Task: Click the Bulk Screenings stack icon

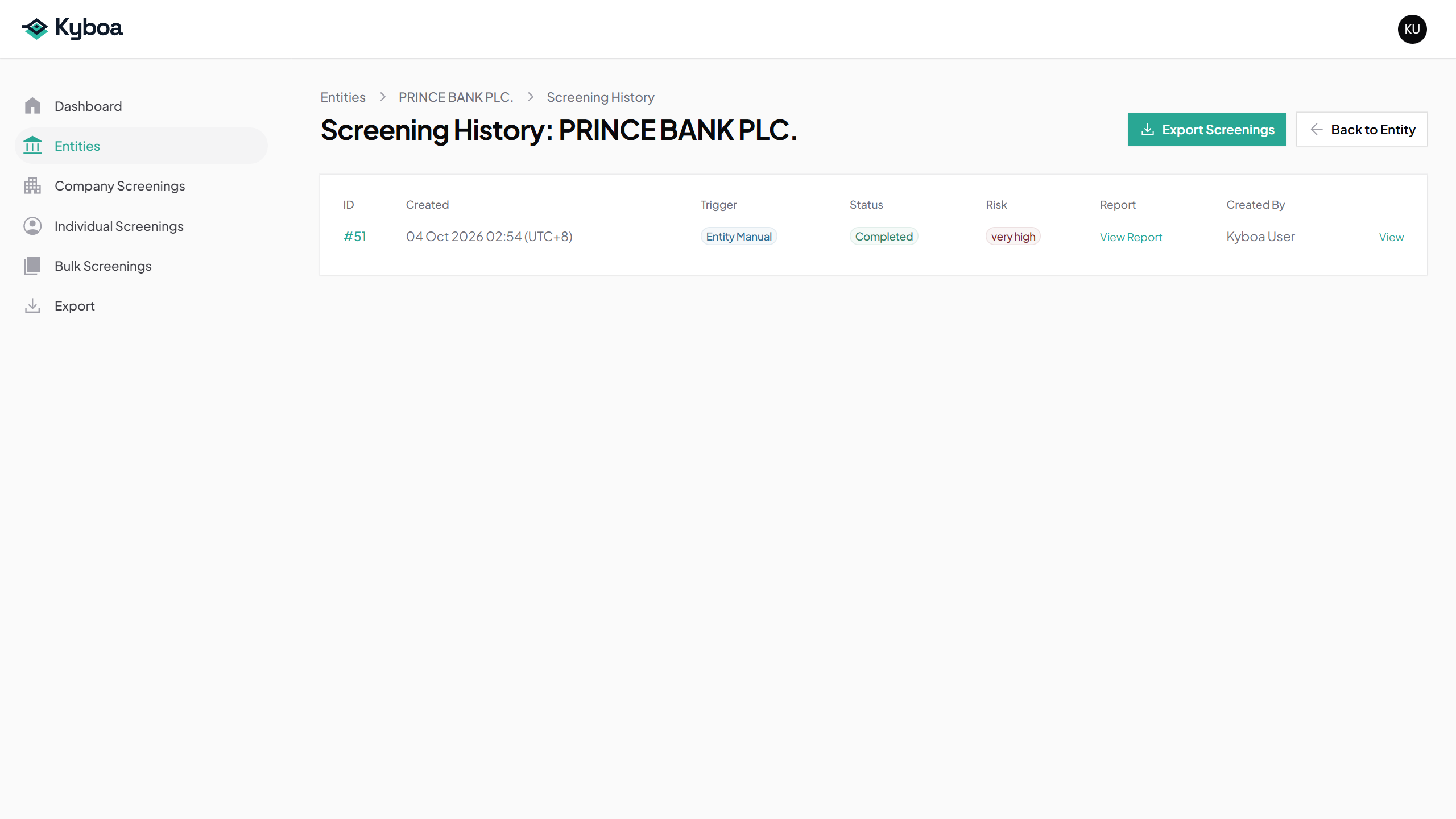Action: click(x=32, y=266)
